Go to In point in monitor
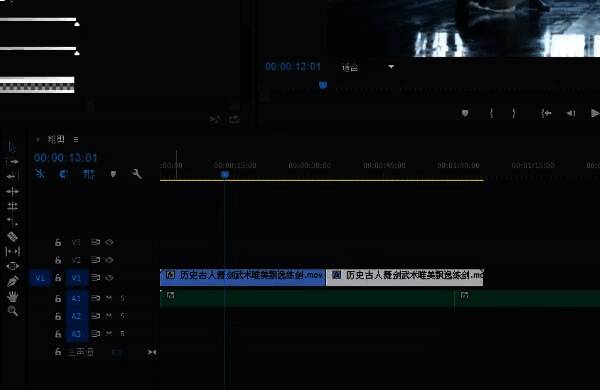This screenshot has width=600, height=390. [x=546, y=113]
